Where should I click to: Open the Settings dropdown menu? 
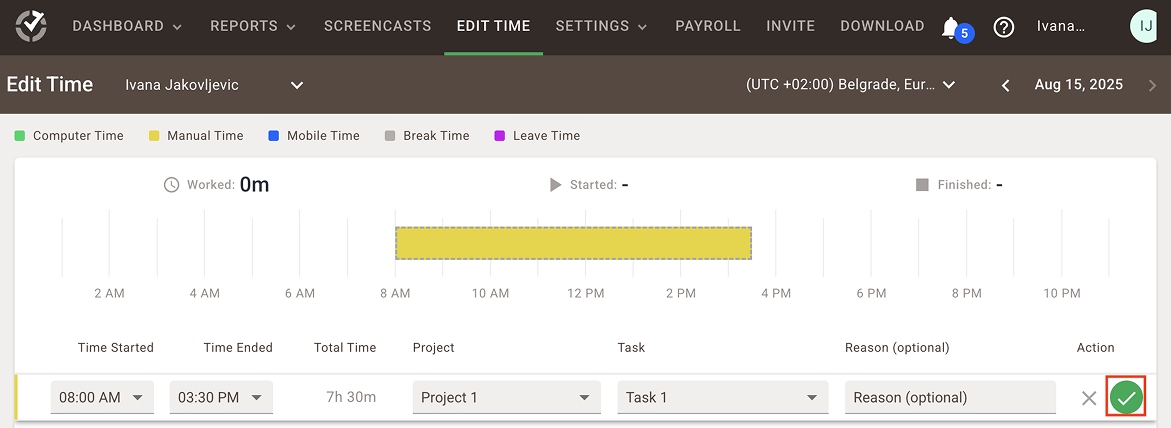tap(601, 26)
